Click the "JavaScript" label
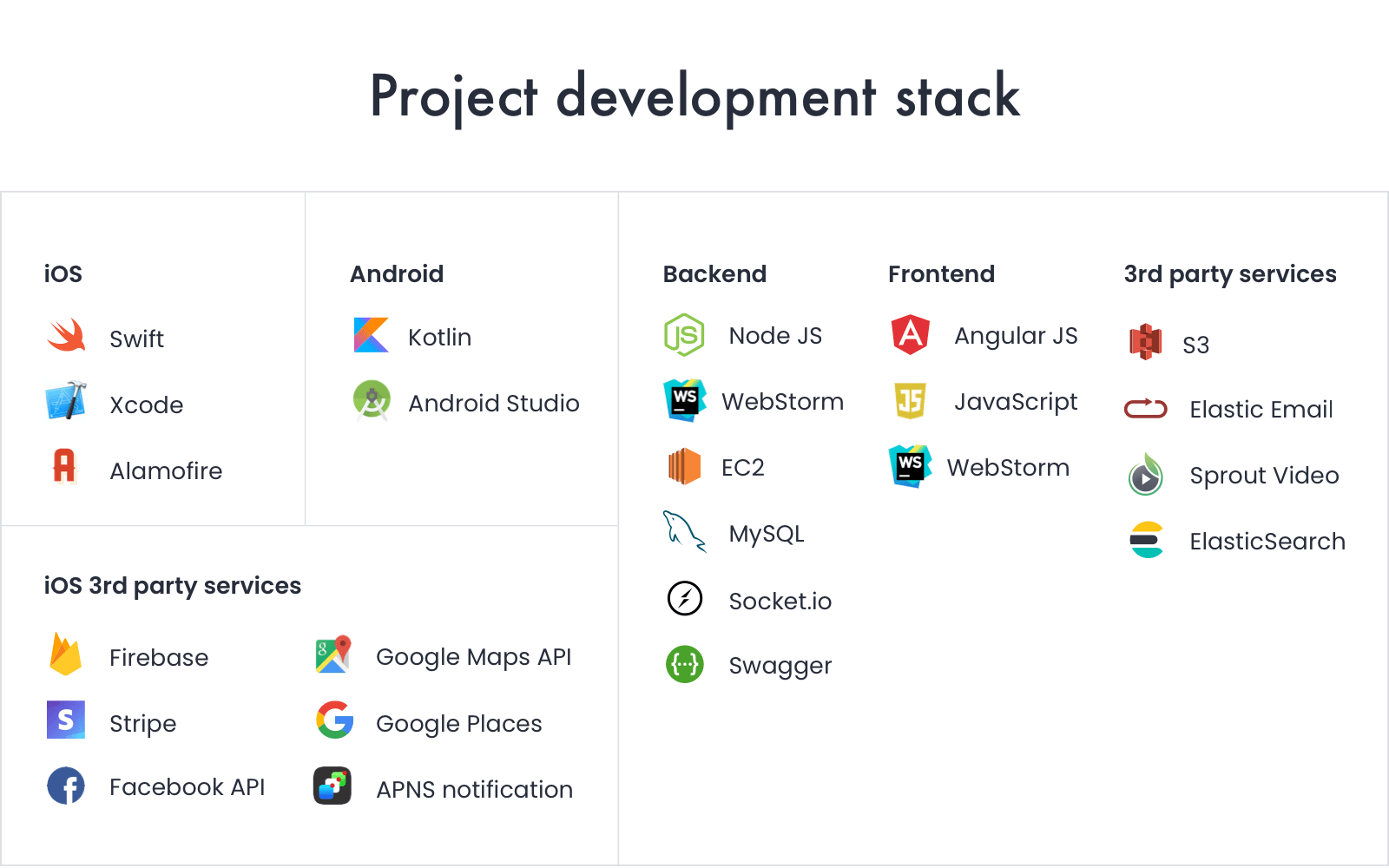Viewport: 1389px width, 868px height. coord(1016,402)
